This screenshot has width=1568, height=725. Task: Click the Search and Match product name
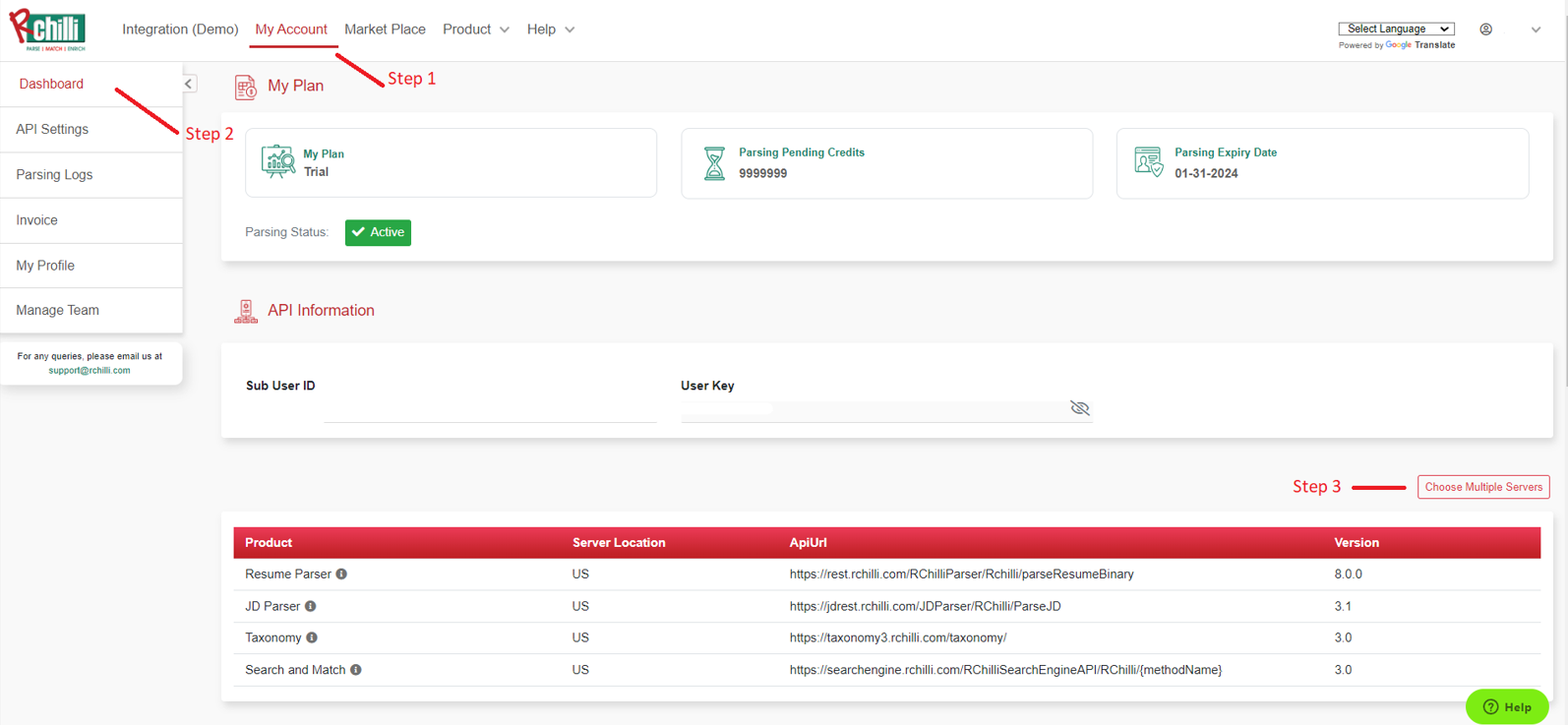click(x=295, y=670)
